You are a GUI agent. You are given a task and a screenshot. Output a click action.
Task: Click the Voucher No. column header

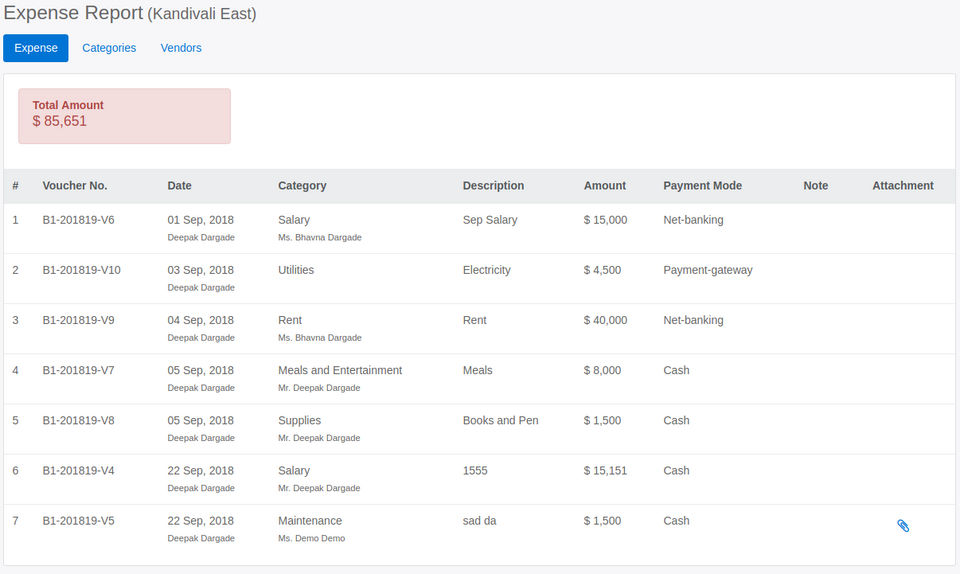75,186
